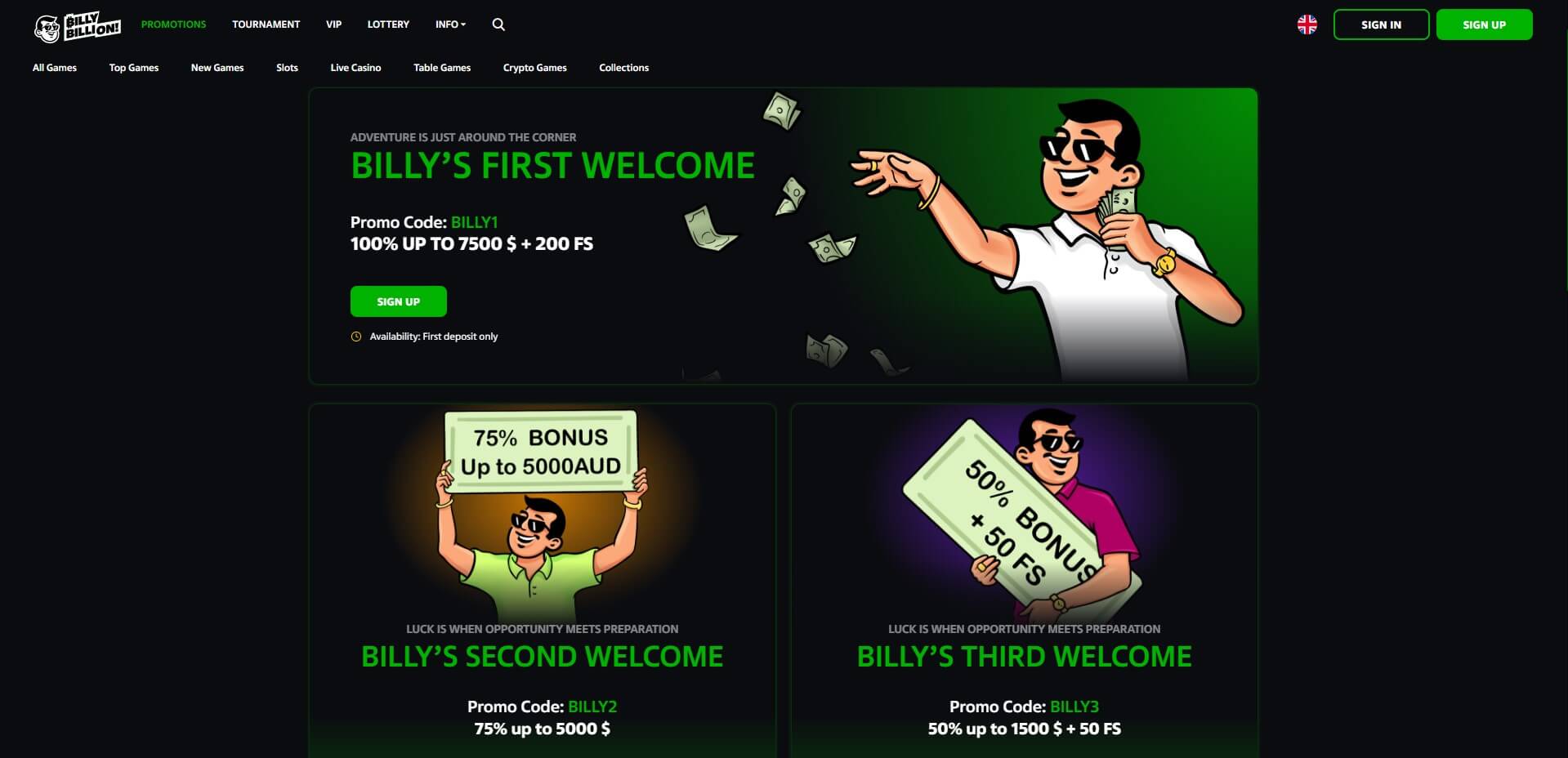
Task: Show the New Games category
Action: click(x=217, y=68)
